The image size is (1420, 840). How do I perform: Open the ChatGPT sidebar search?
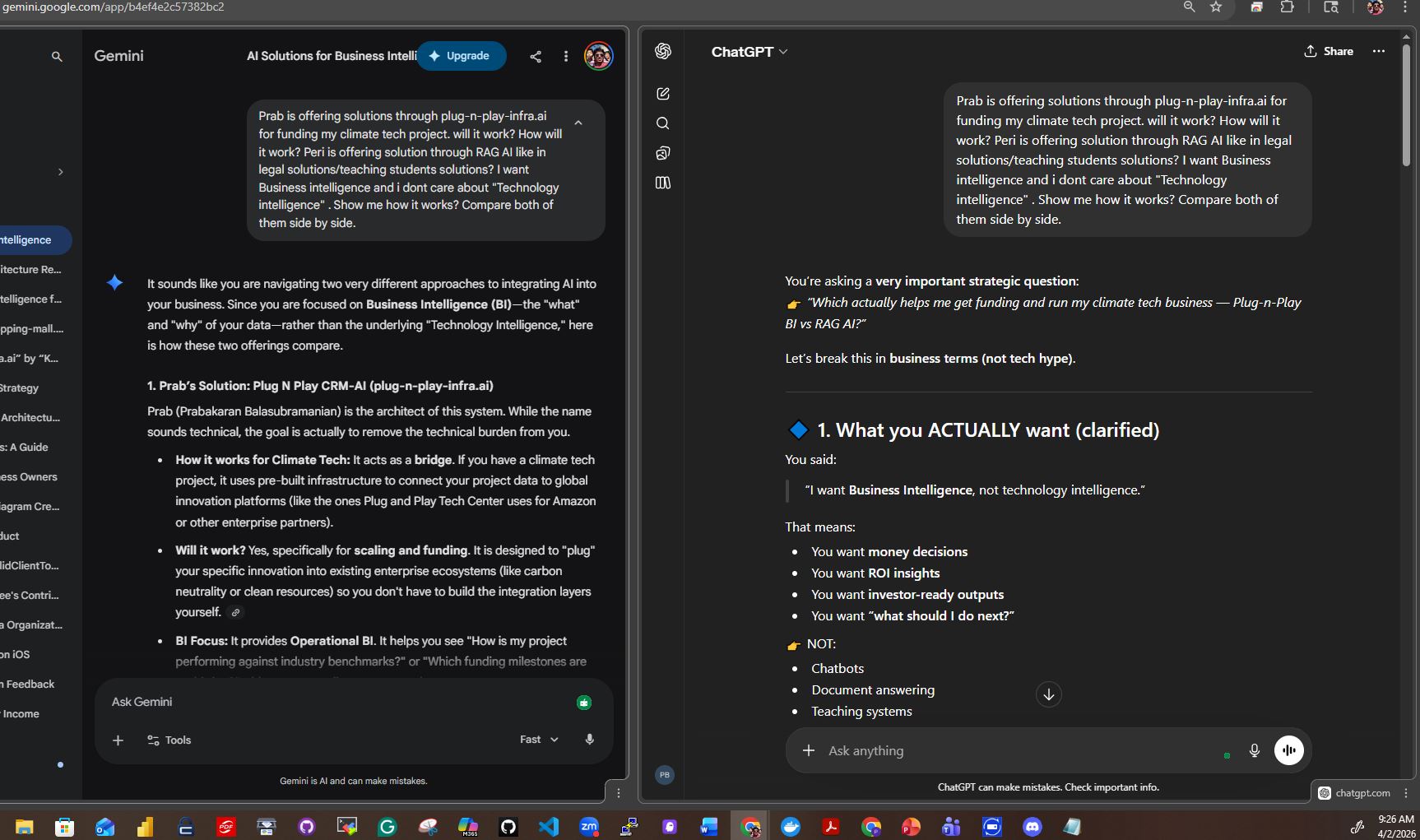663,123
